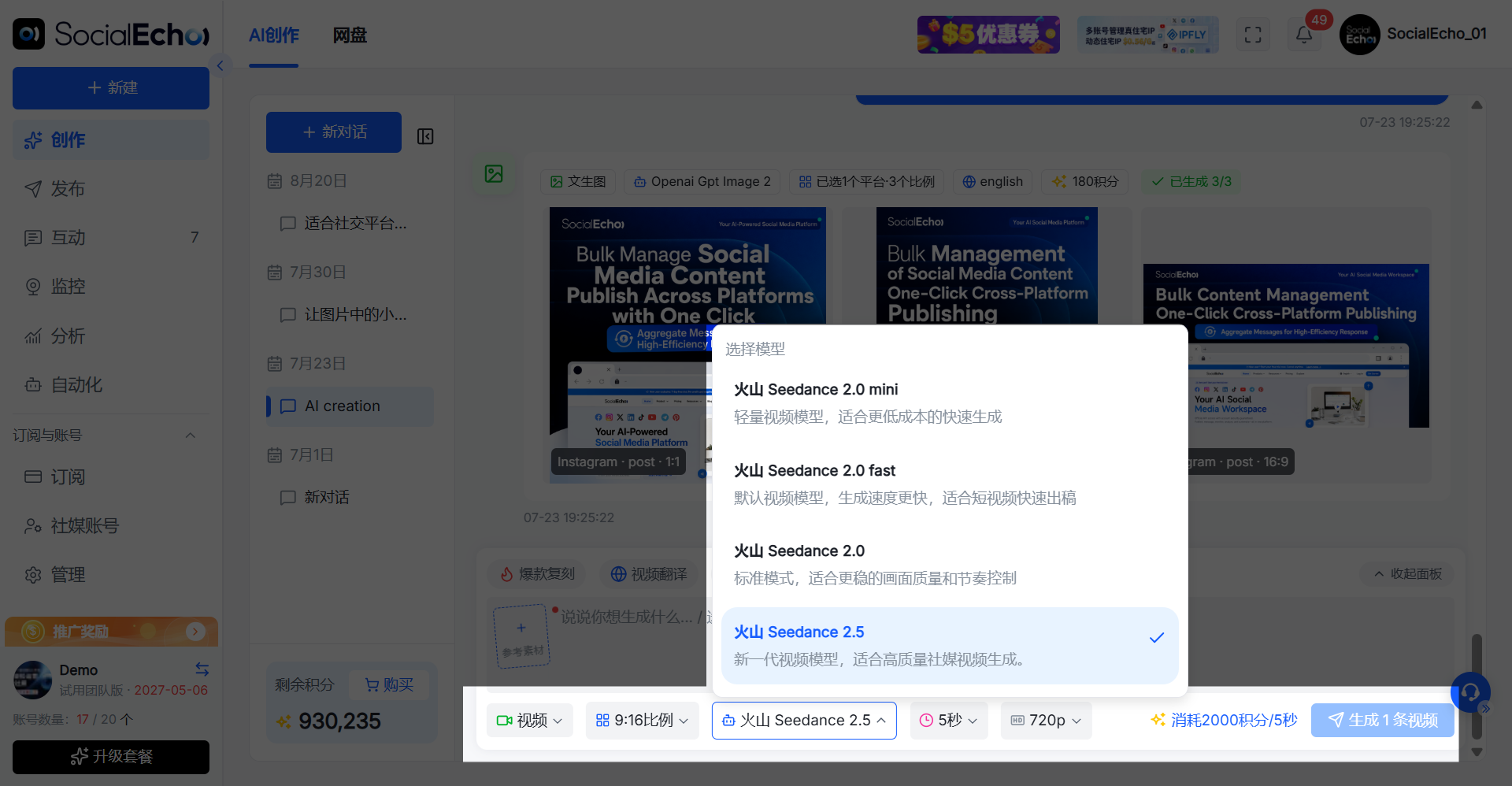Click the english language tag

[992, 182]
